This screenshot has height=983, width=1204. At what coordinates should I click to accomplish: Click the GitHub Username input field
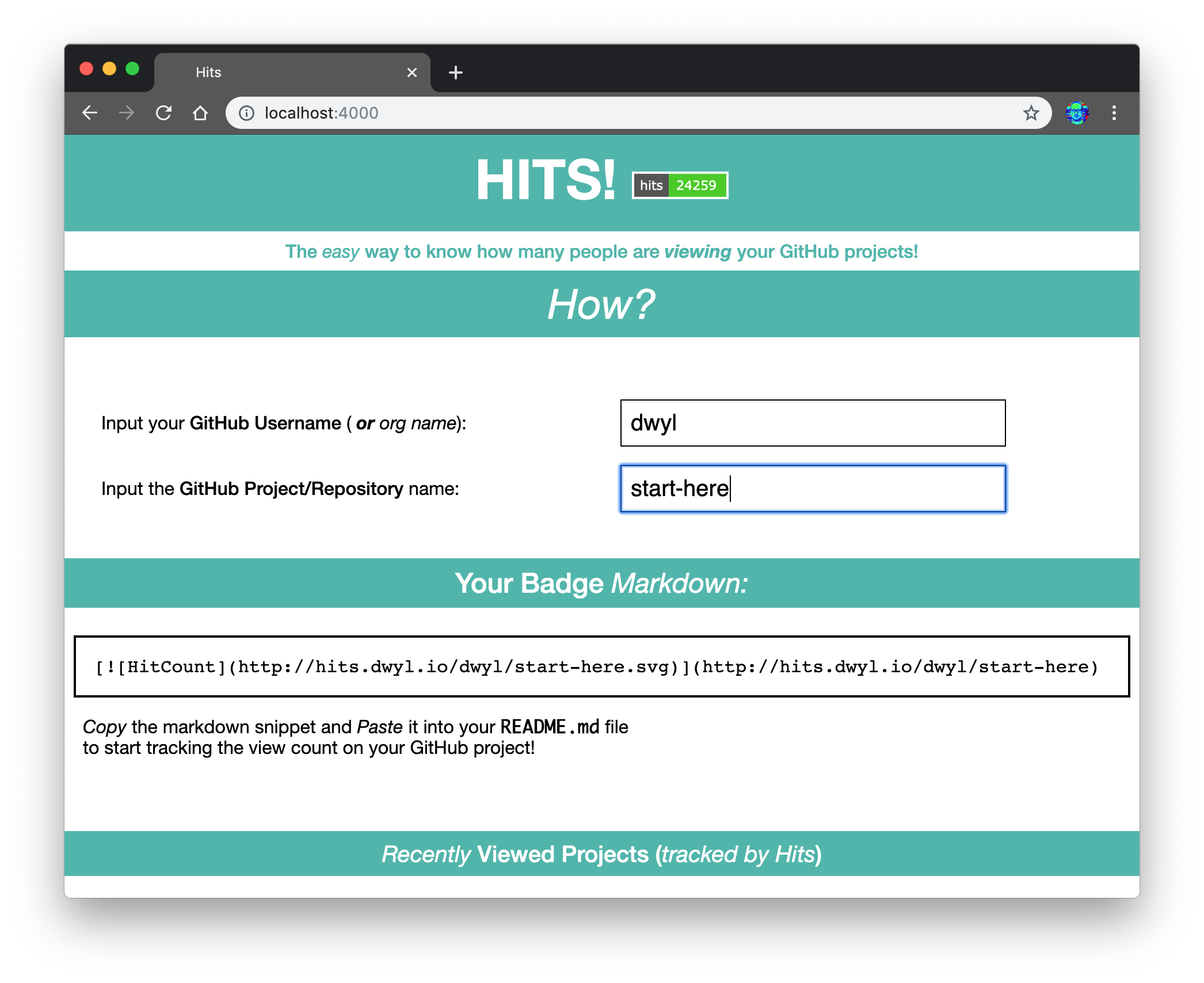click(x=812, y=422)
